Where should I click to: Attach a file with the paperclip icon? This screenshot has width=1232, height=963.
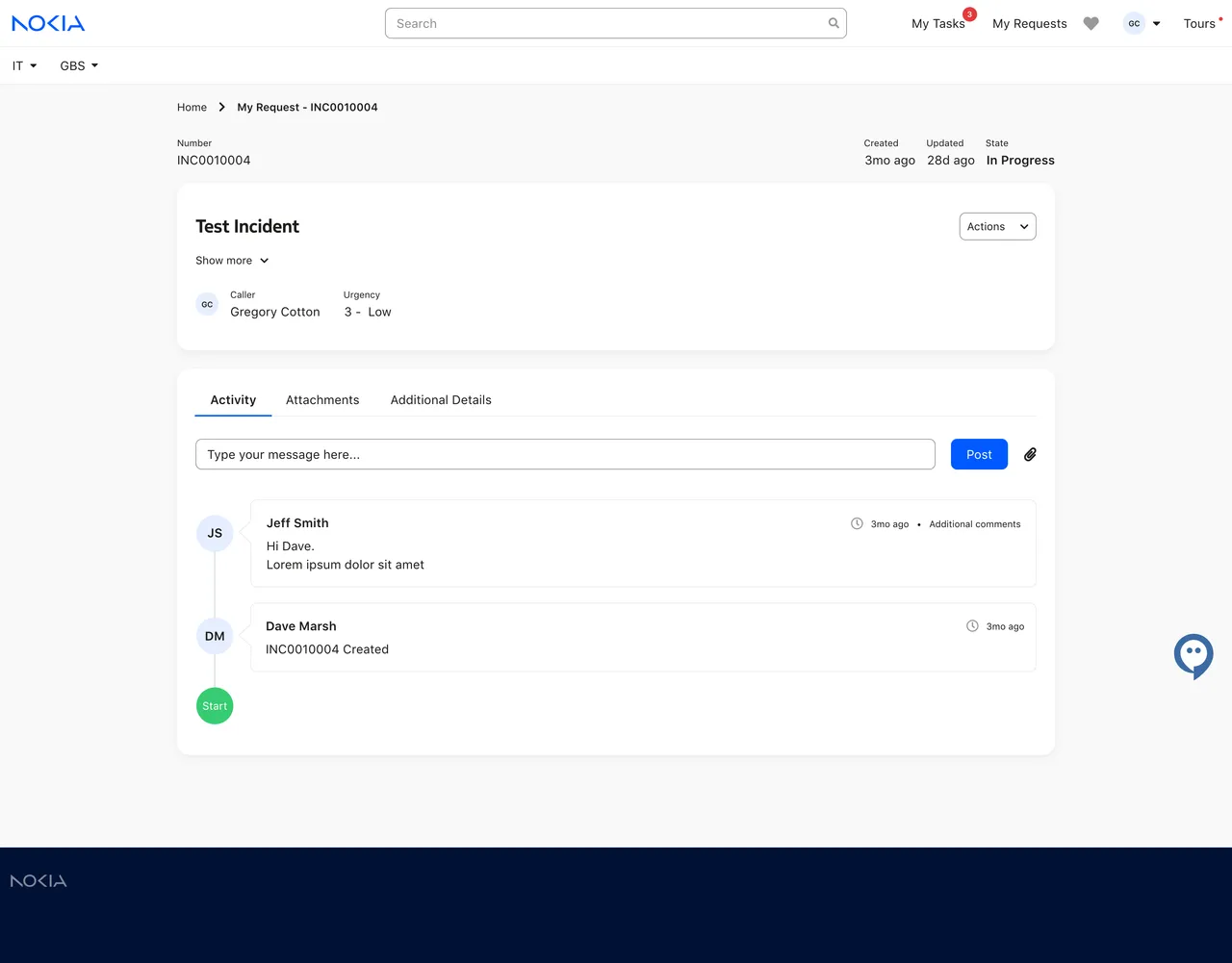tap(1030, 453)
